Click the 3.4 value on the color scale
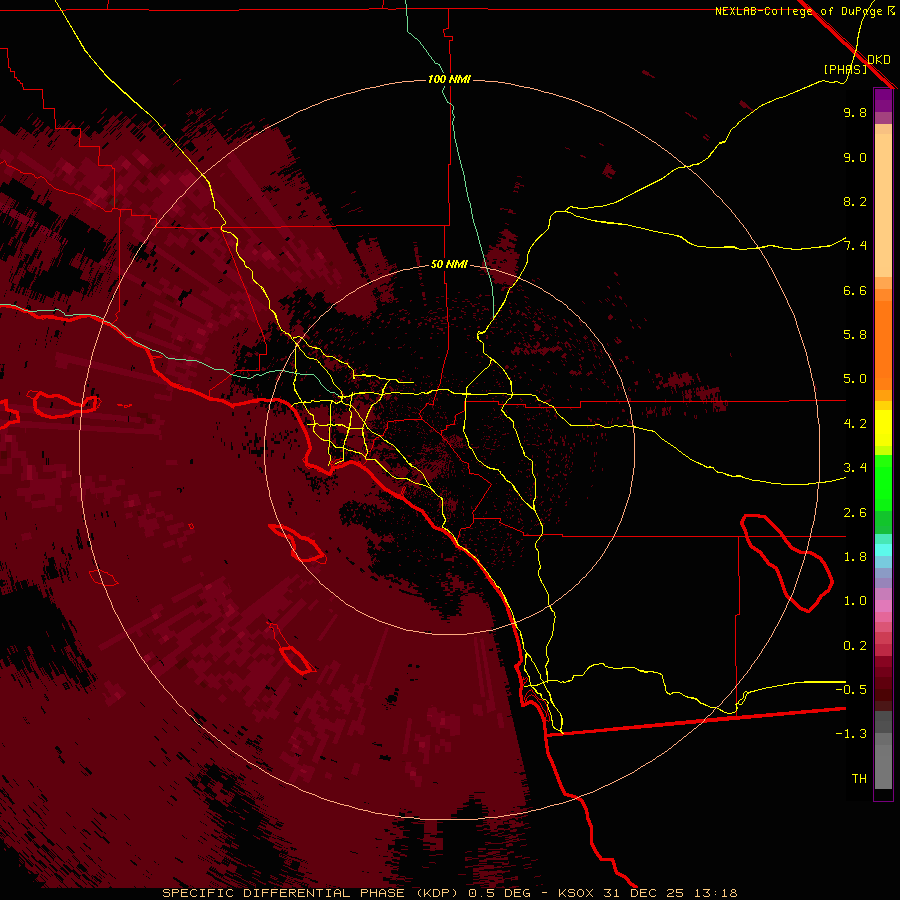This screenshot has width=900, height=900. point(855,468)
